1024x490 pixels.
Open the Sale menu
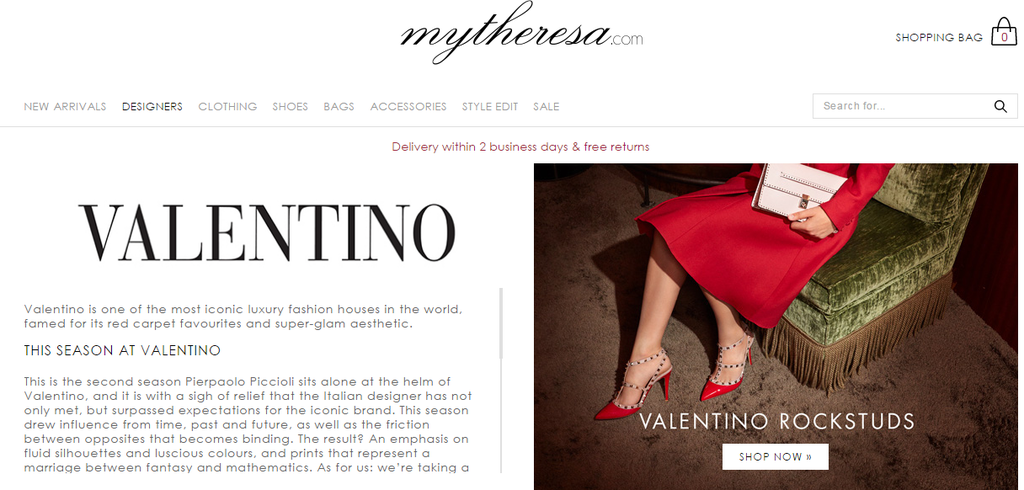click(546, 106)
